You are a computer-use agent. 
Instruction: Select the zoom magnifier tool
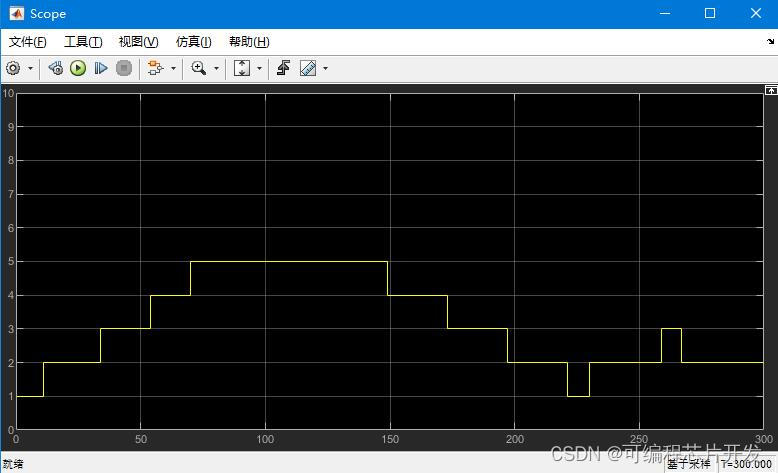pos(198,68)
